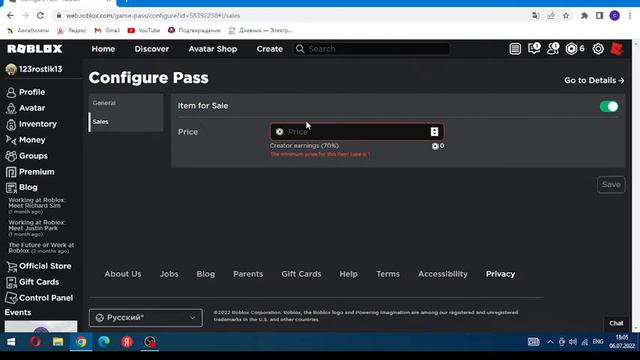
Task: Go back in the browser
Action: [10, 16]
